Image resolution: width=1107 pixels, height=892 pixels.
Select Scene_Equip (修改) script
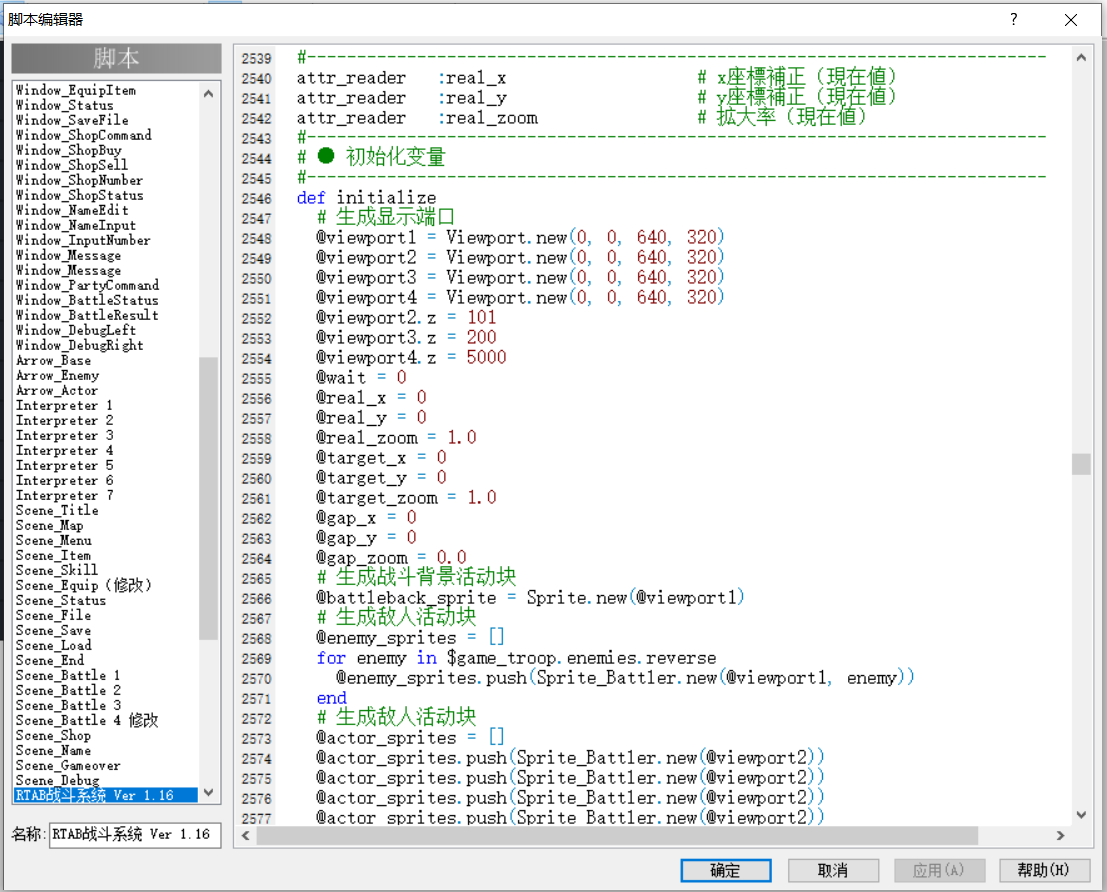[84, 585]
